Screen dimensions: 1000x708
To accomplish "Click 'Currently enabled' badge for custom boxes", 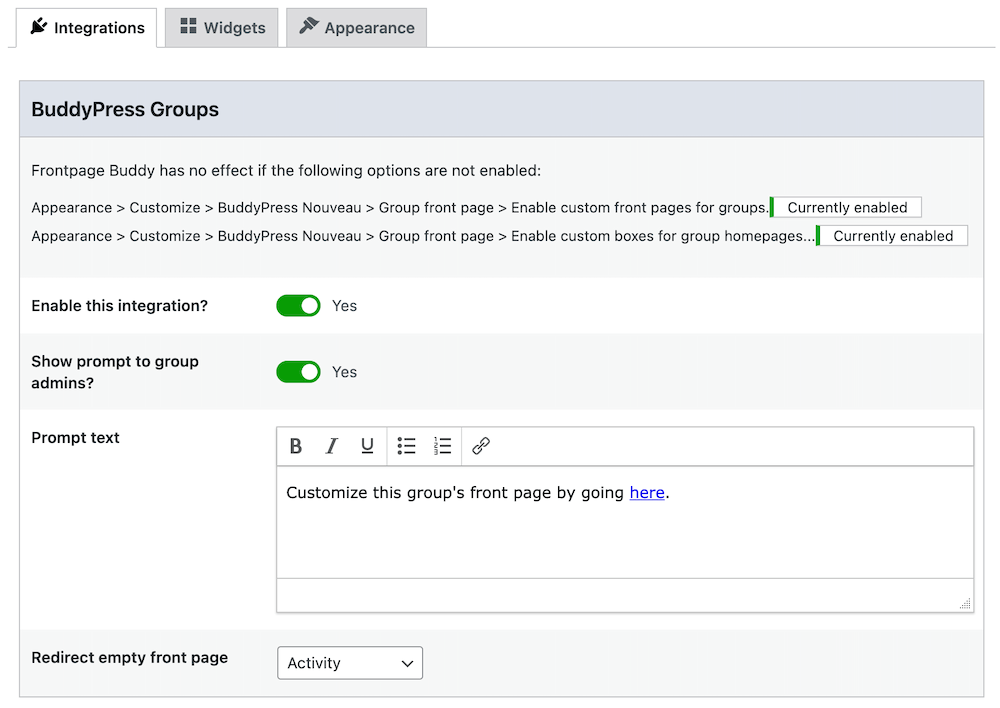I will [892, 235].
